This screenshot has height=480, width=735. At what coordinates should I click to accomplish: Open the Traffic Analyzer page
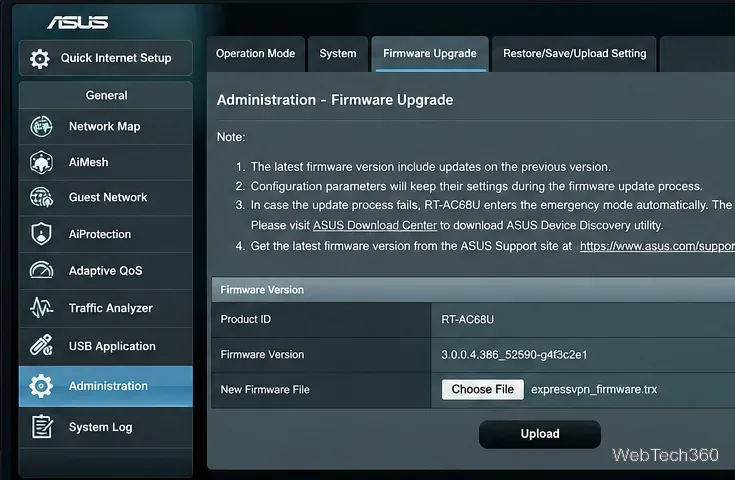click(105, 308)
